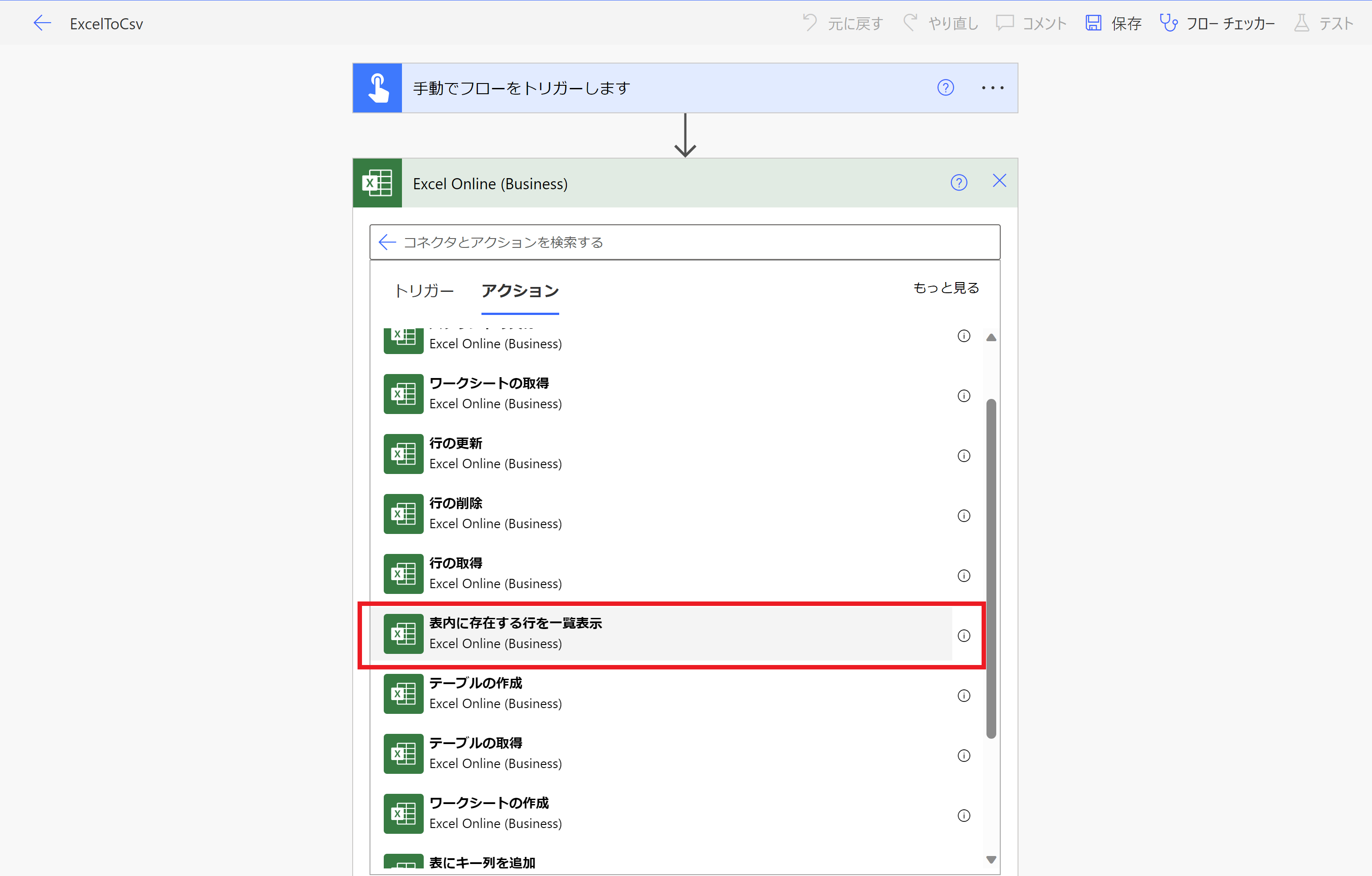1372x876 pixels.
Task: Show info for the partially hidden top action
Action: coord(963,336)
